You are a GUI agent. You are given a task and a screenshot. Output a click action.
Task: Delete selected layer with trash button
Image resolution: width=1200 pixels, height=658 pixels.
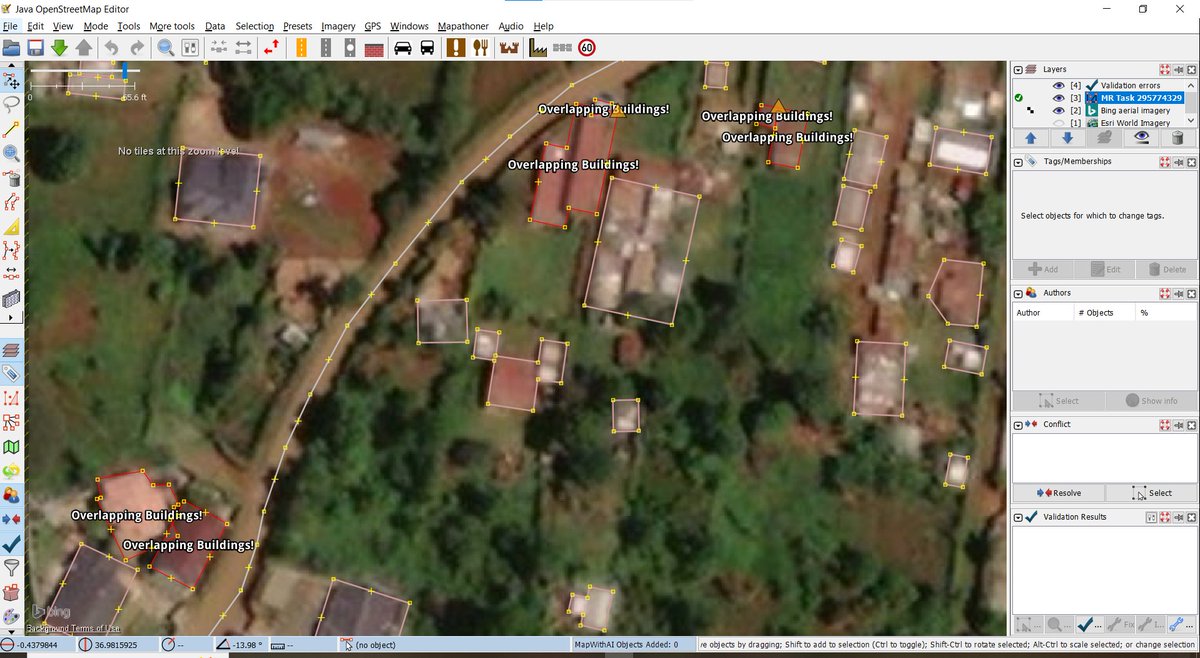[1178, 138]
